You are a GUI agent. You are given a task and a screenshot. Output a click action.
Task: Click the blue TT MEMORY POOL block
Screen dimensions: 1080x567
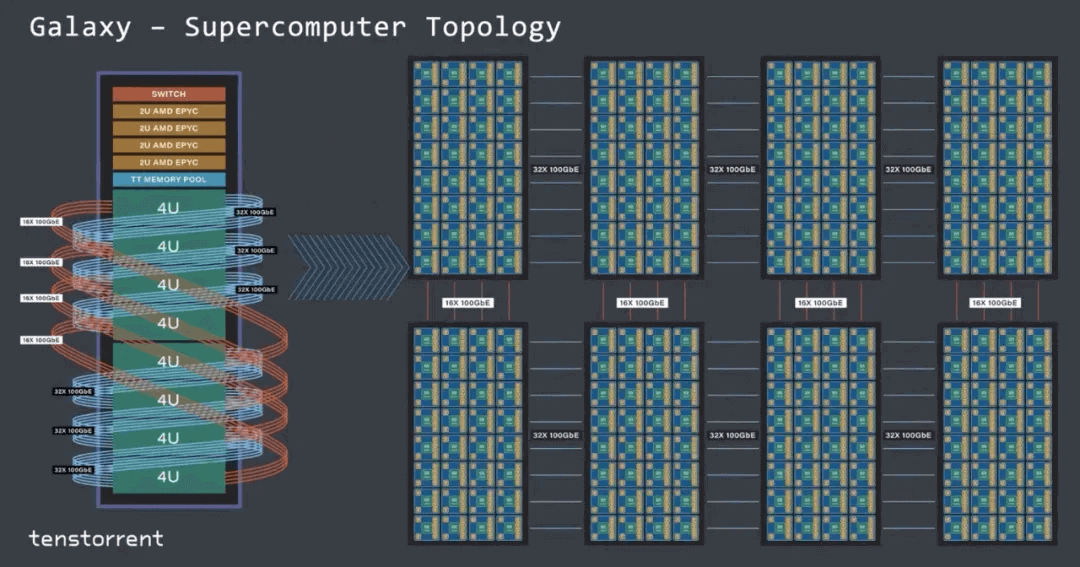(x=168, y=180)
